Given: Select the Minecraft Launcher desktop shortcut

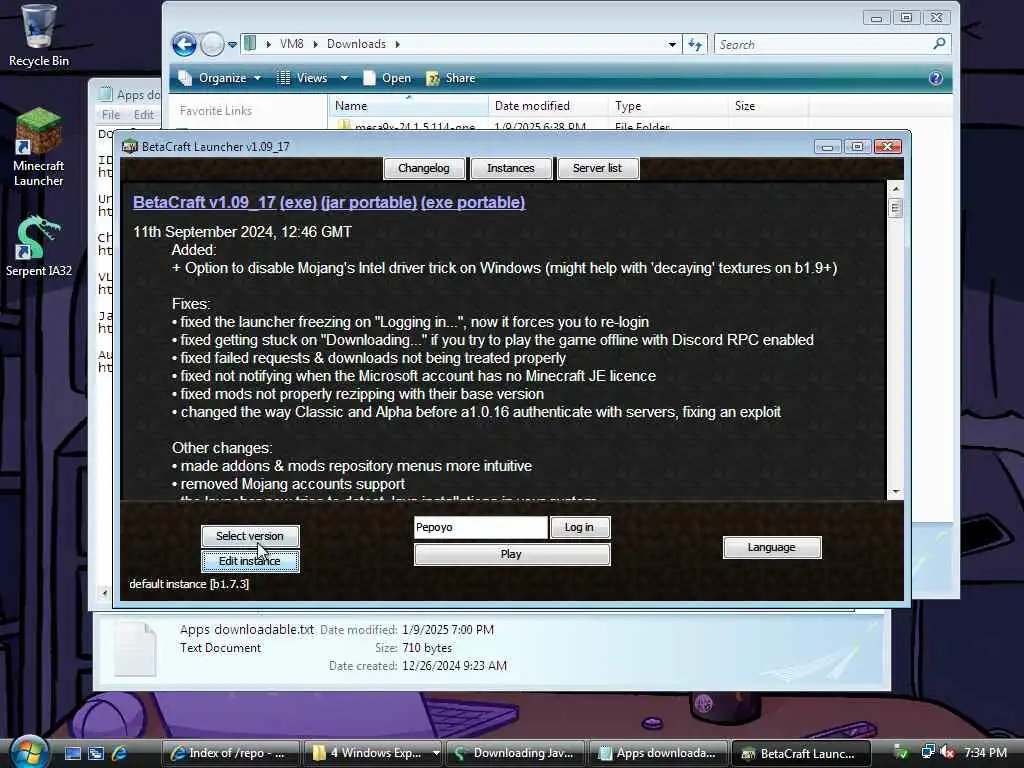Looking at the screenshot, I should pos(39,148).
